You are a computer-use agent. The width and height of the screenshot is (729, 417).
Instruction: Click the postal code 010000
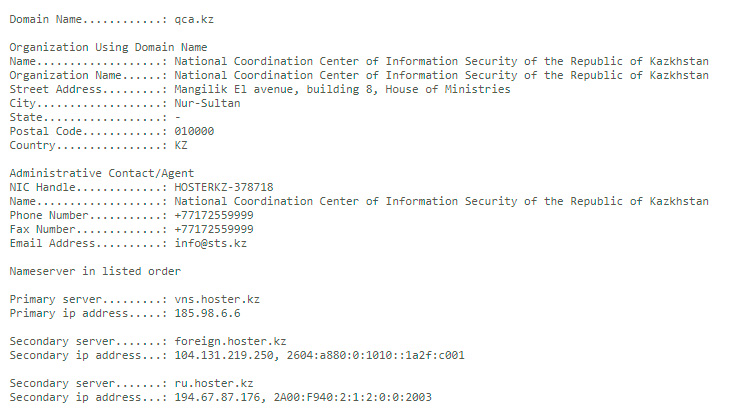(193, 131)
